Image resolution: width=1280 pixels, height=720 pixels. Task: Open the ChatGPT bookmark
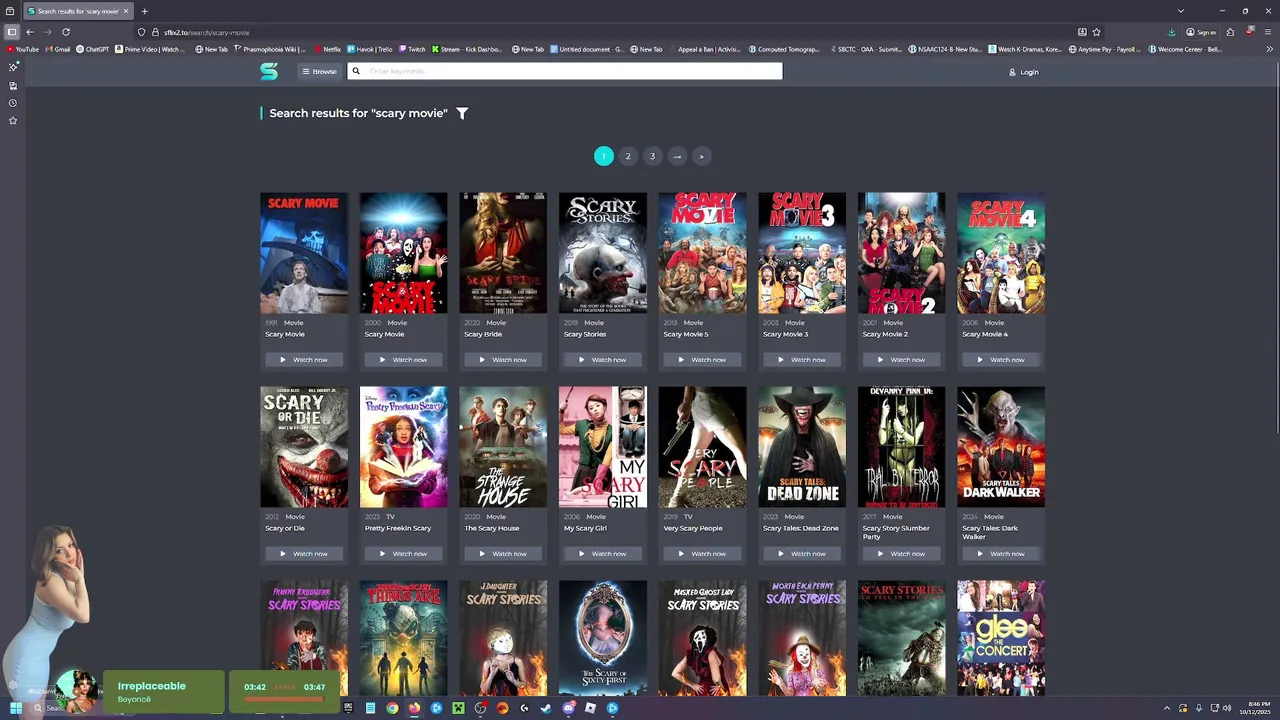coord(93,49)
